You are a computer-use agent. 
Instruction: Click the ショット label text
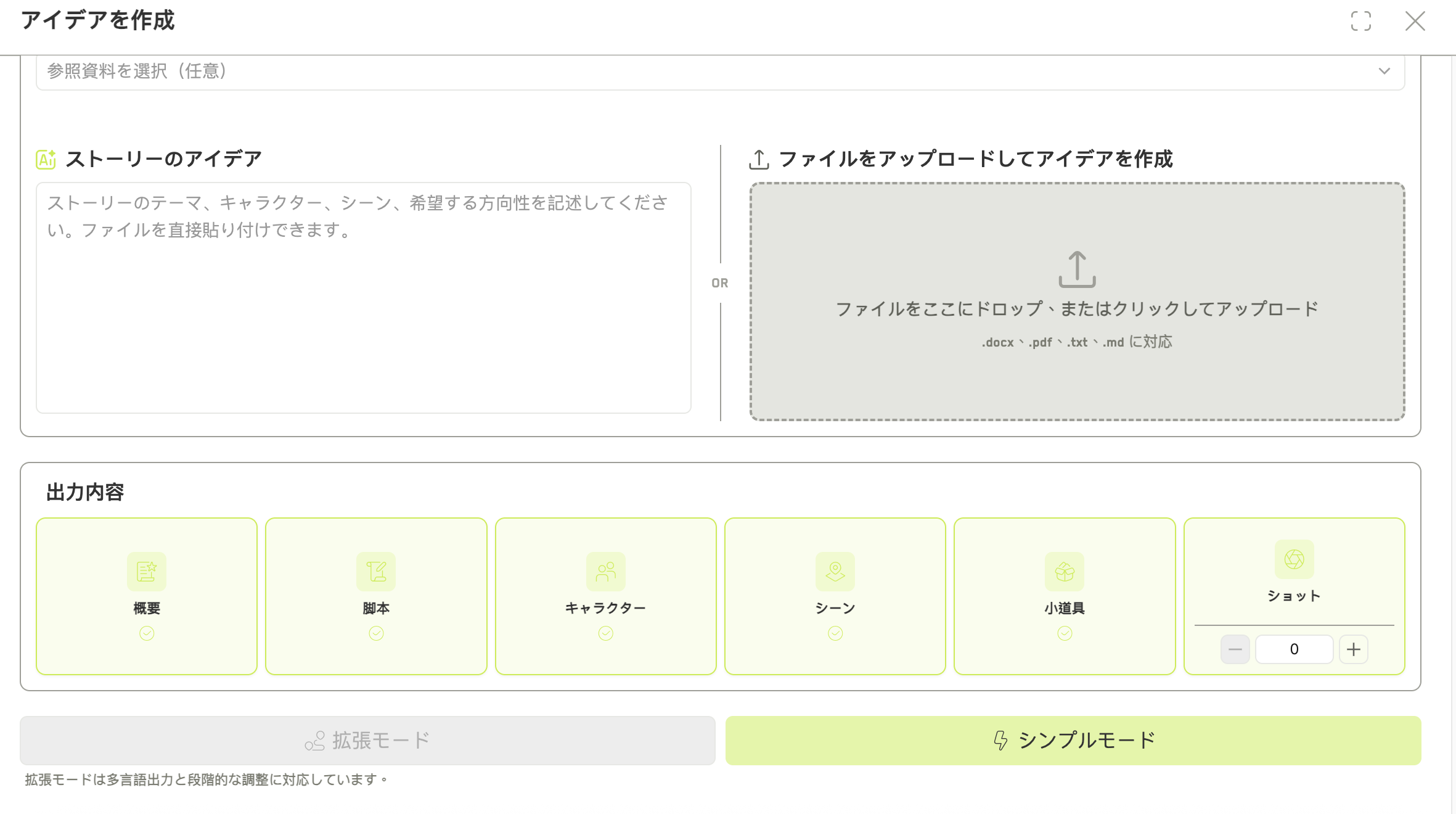1294,596
